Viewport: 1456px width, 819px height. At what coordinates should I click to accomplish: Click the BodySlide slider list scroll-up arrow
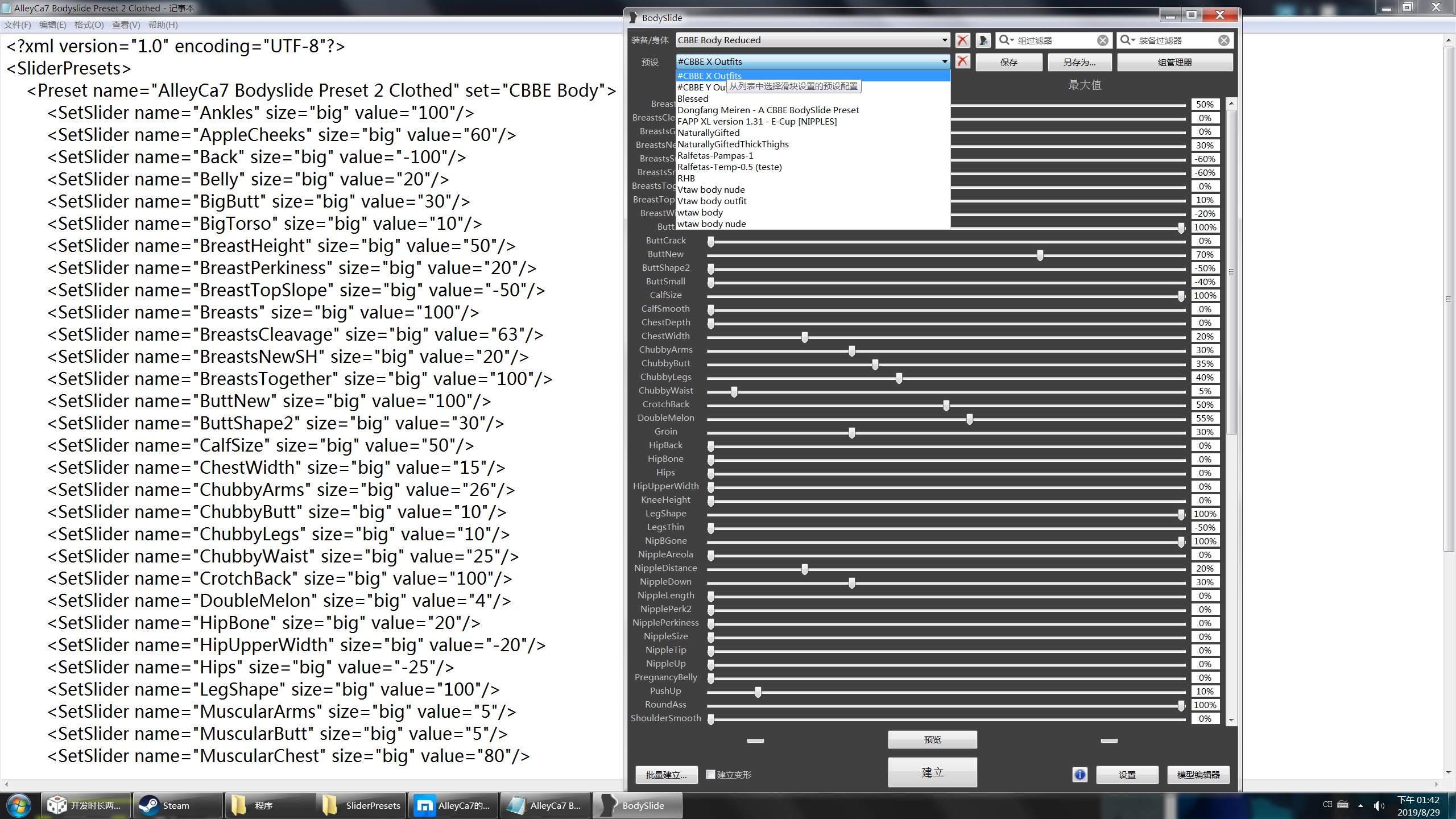pyautogui.click(x=1231, y=104)
